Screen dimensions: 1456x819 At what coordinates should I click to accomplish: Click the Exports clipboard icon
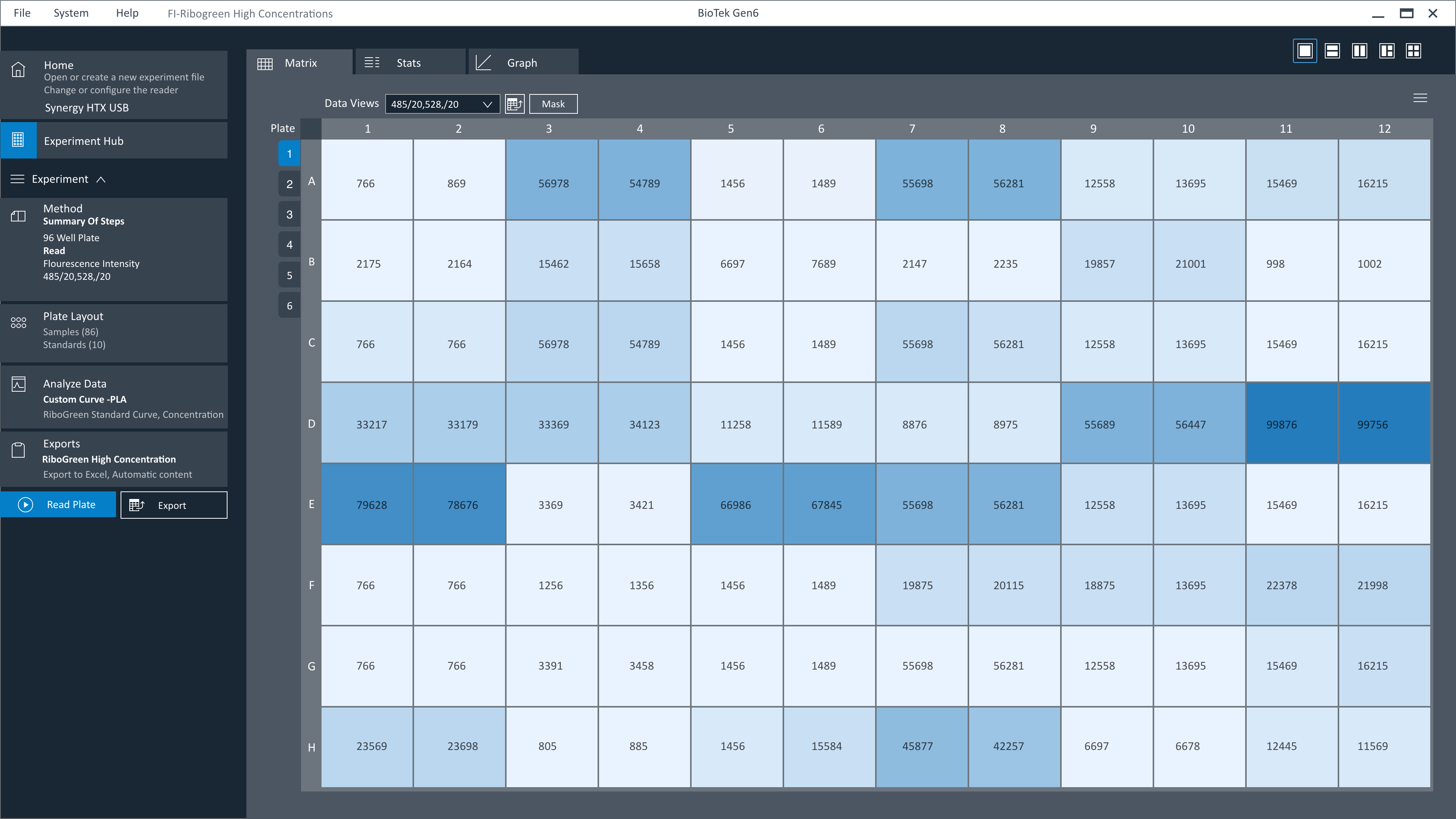pyautogui.click(x=18, y=450)
